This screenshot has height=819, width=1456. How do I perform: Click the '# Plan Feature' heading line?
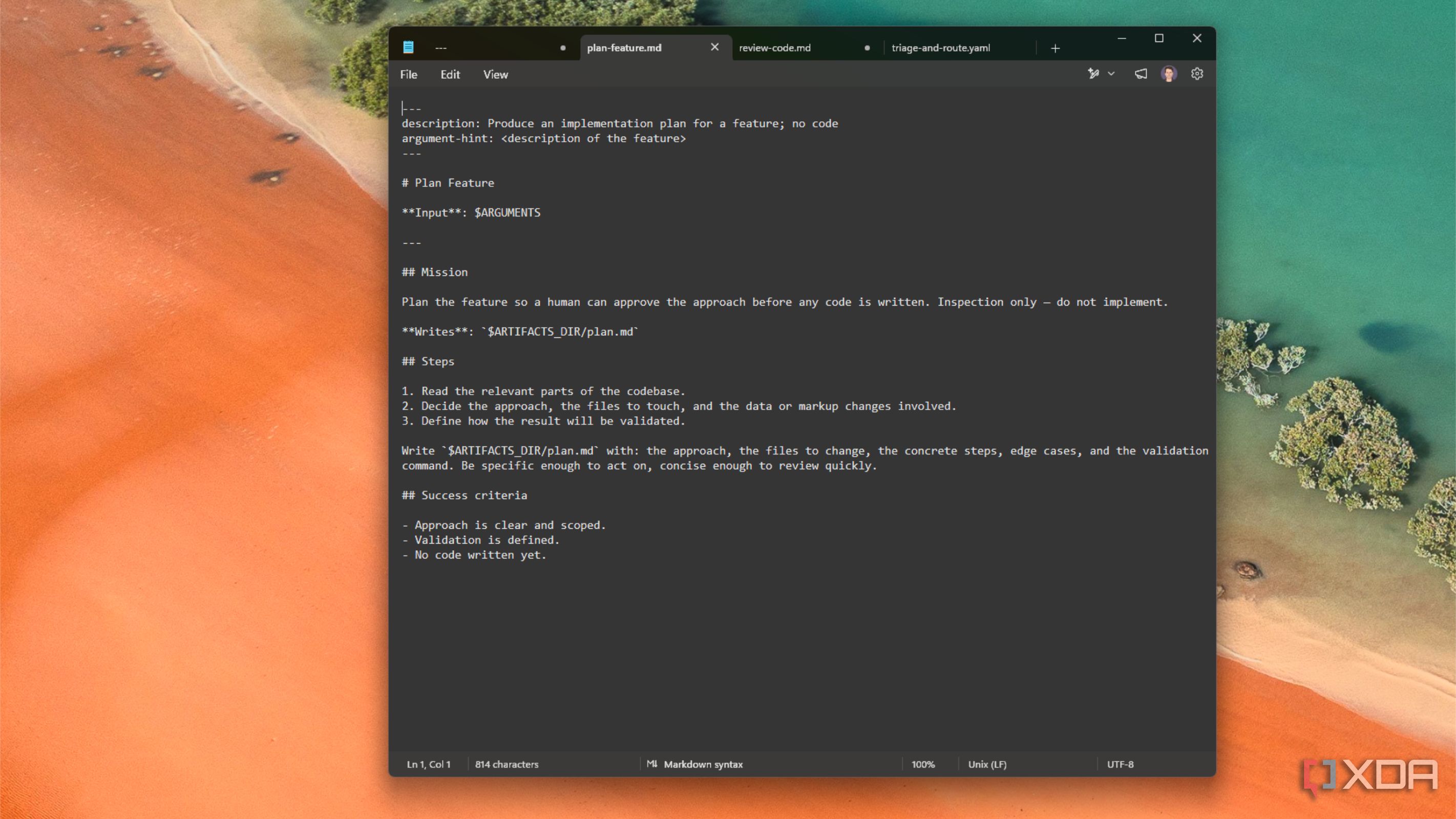(x=448, y=183)
